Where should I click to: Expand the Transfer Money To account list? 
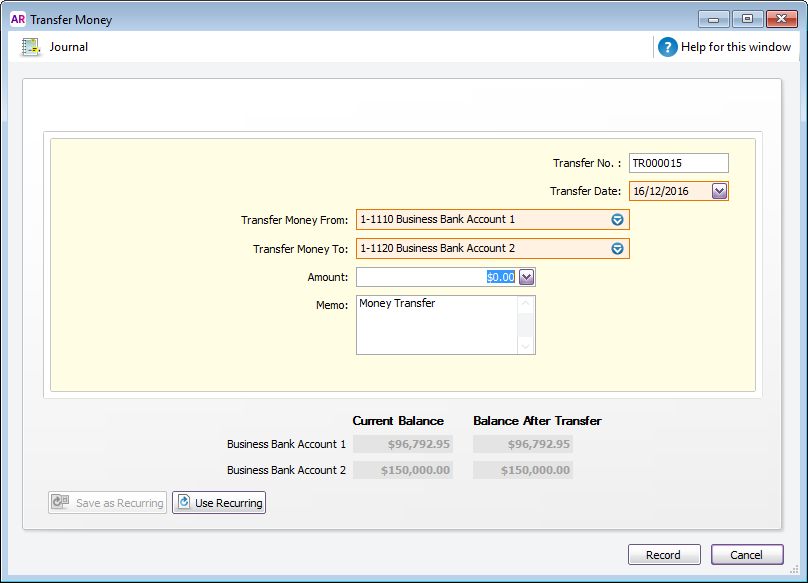click(x=617, y=249)
